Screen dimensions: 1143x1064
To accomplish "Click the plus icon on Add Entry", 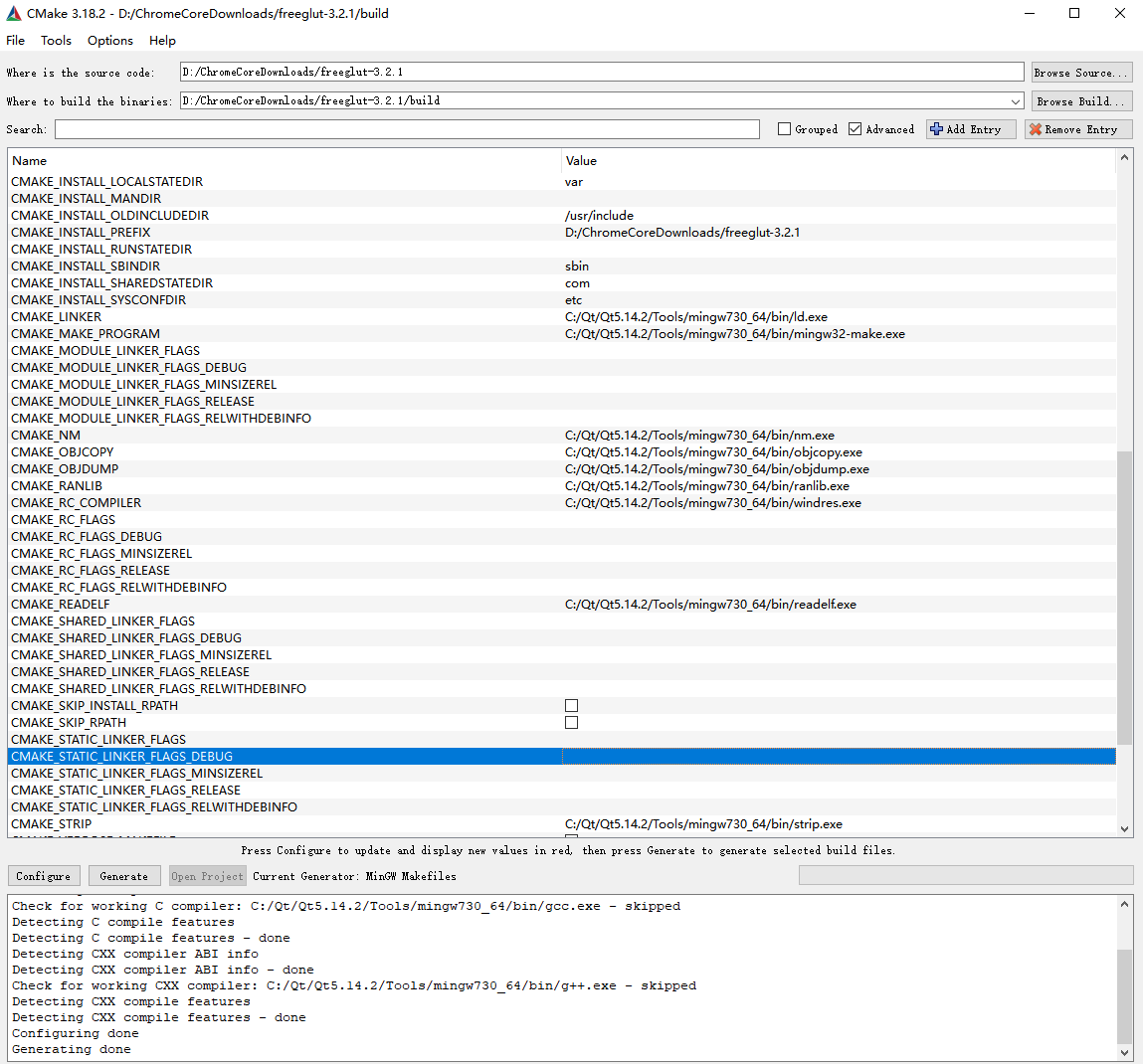I will click(x=937, y=129).
